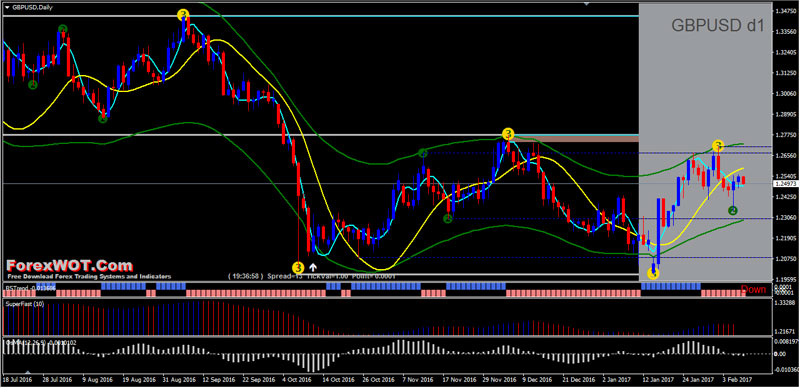Click the GBPUSD d1 symbol label

[717, 26]
